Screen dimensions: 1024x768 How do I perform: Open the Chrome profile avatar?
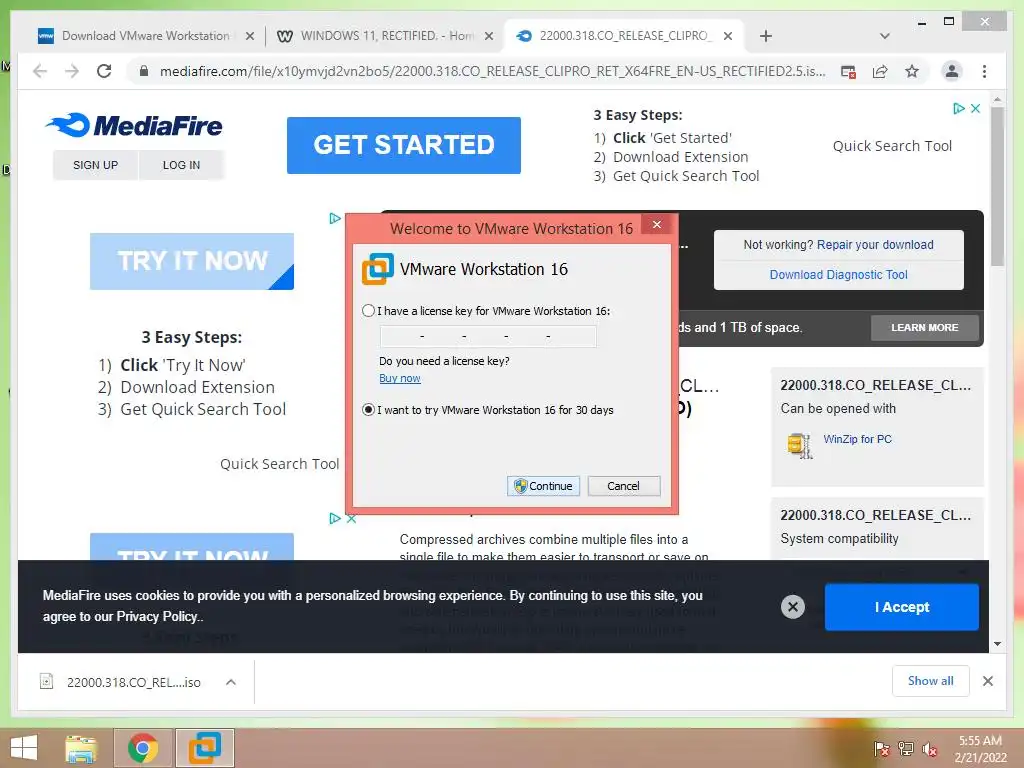(x=952, y=71)
